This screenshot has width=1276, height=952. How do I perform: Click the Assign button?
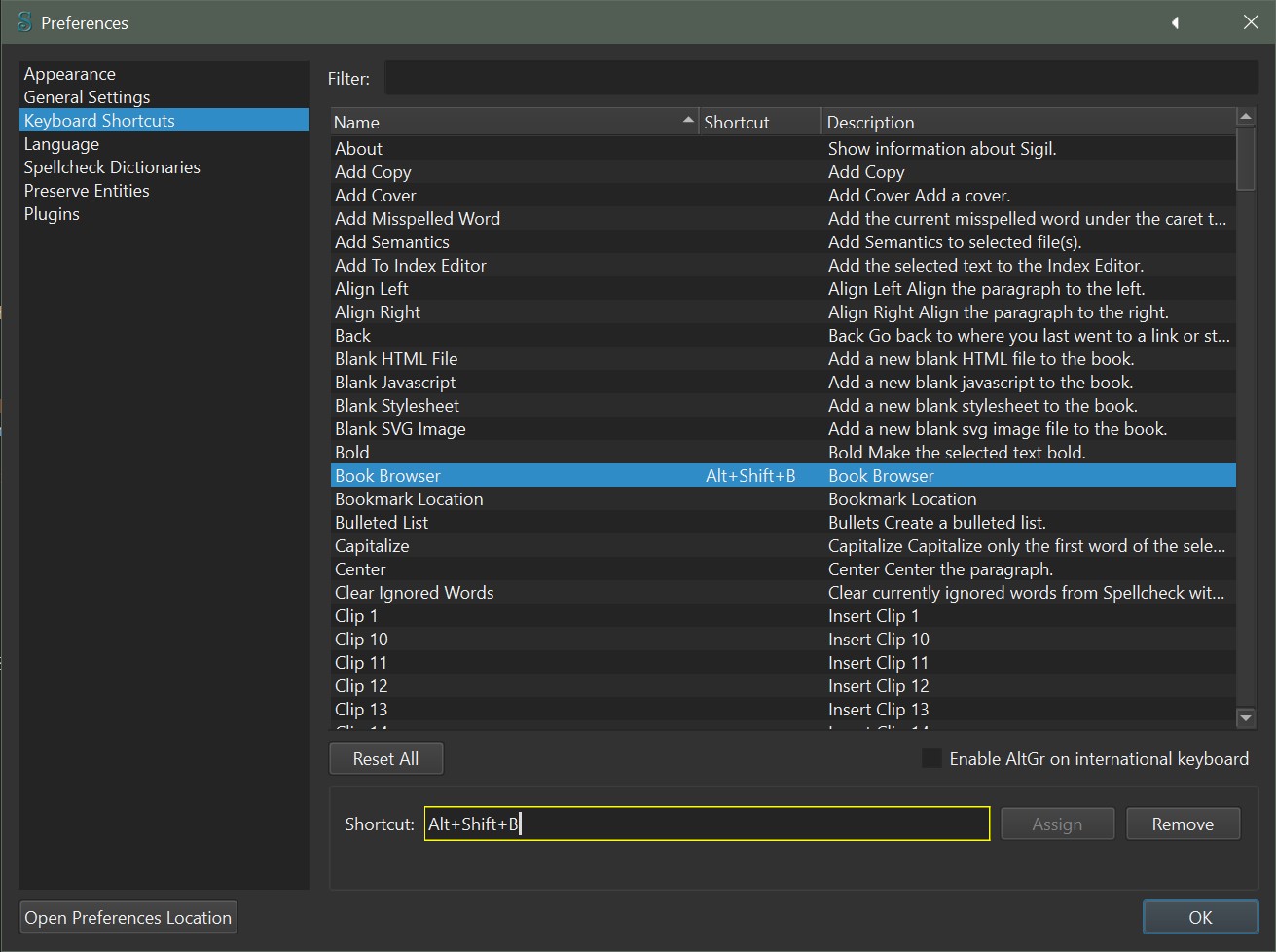[1057, 824]
